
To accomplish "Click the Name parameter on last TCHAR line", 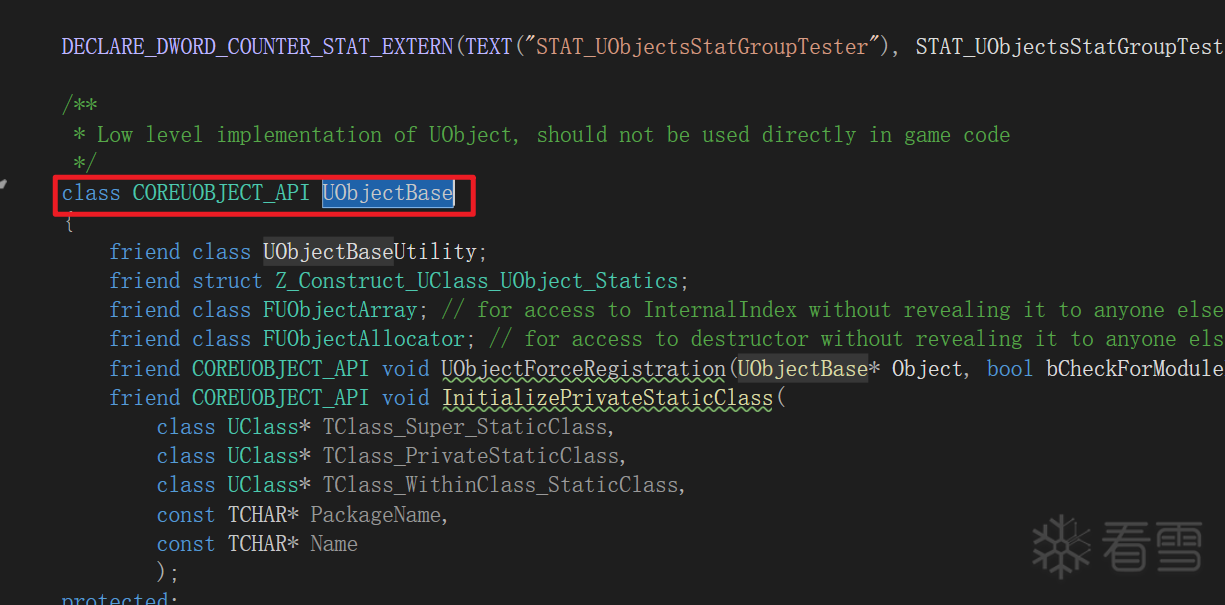I will coord(334,544).
